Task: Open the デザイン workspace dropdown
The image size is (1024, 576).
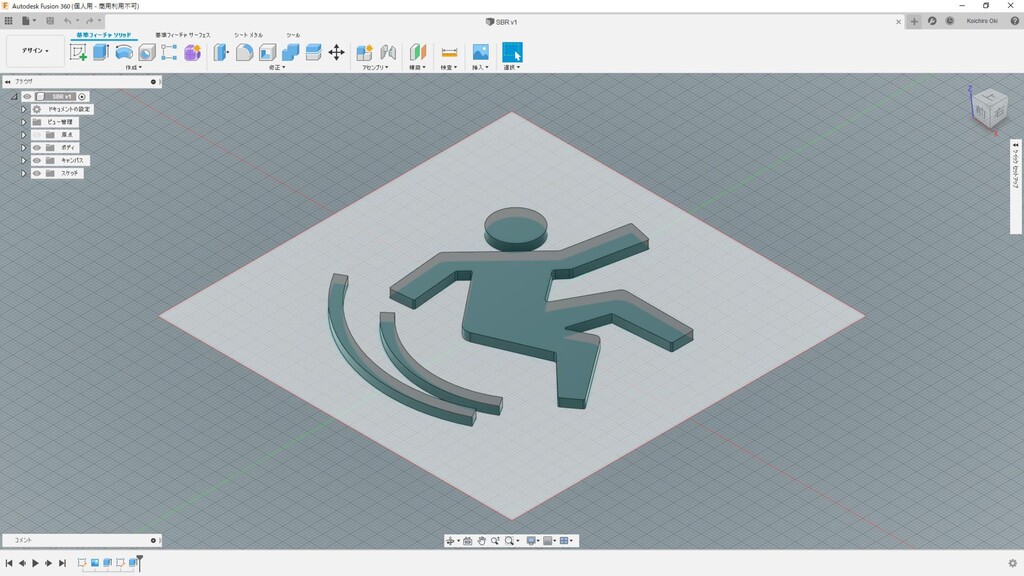Action: 35,50
